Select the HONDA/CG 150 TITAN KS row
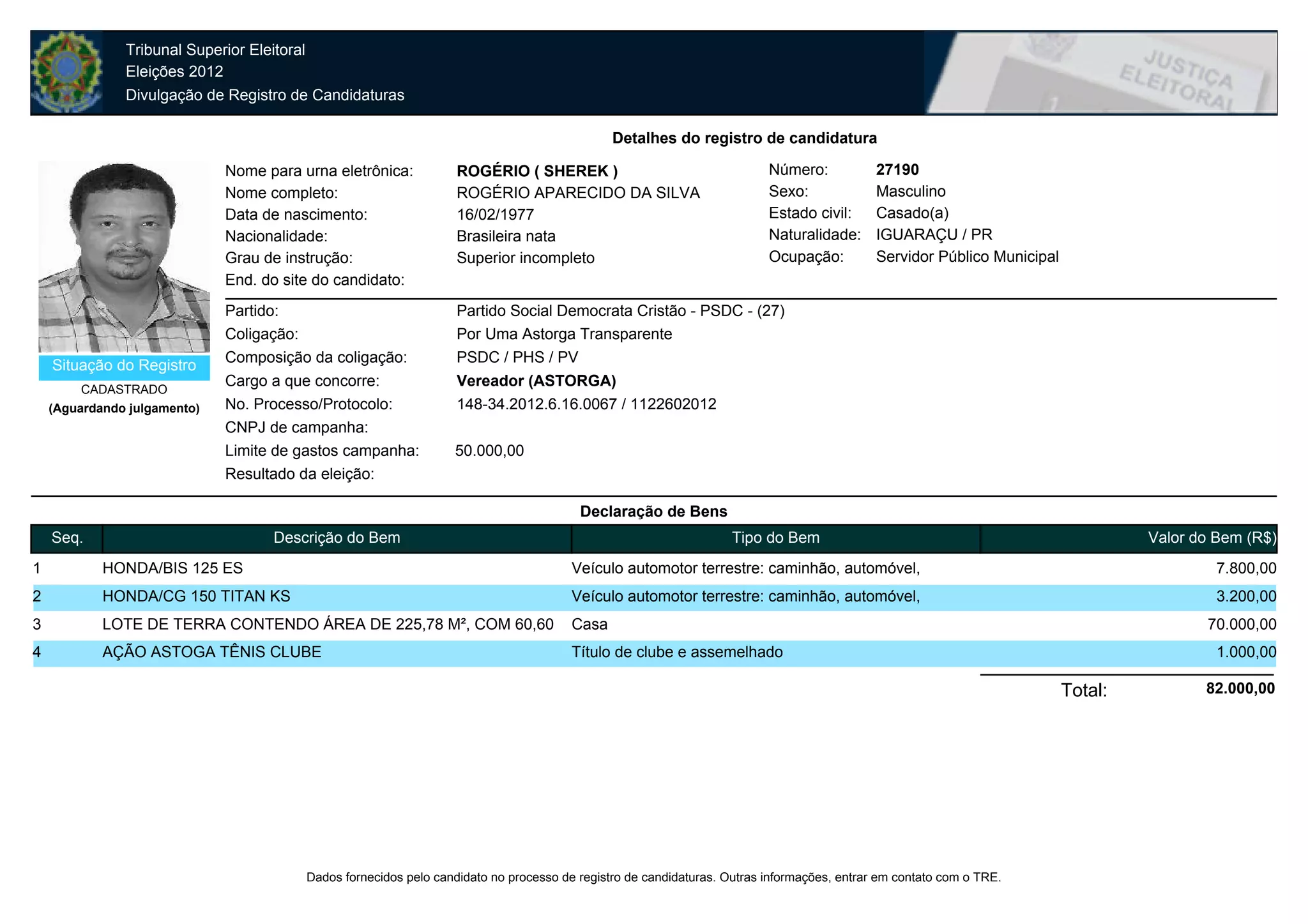This screenshot has height=924, width=1308. click(x=196, y=596)
